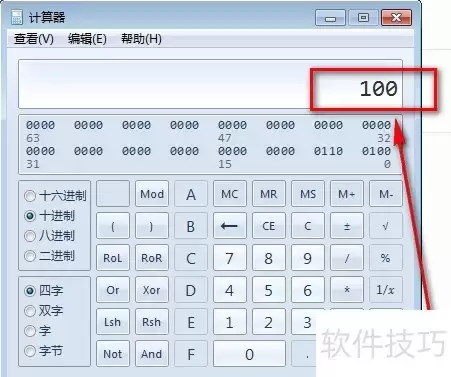The width and height of the screenshot is (451, 377).
Task: Click the multiply asterisk key
Action: (x=347, y=290)
